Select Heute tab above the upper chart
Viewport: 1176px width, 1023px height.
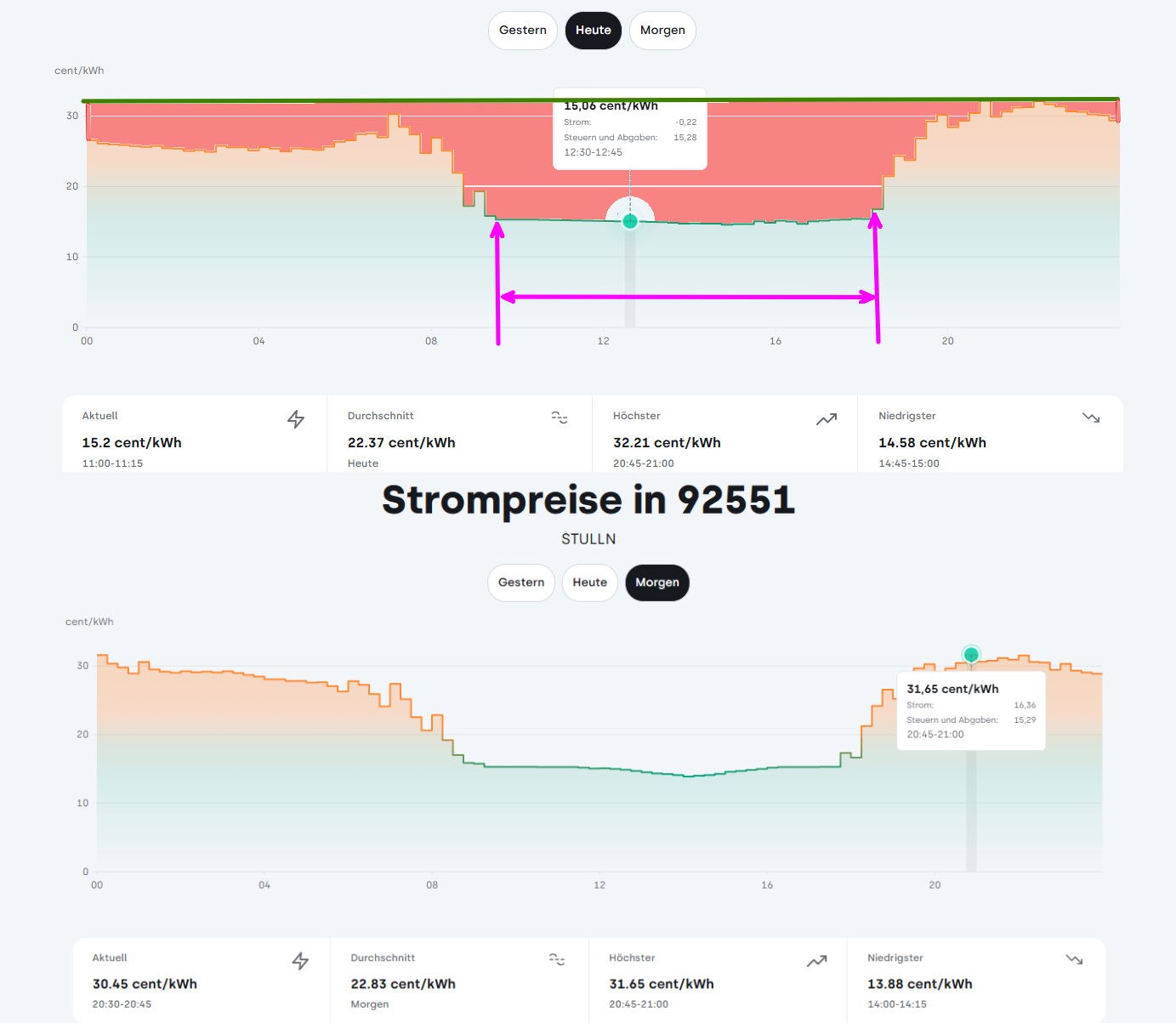coord(594,31)
